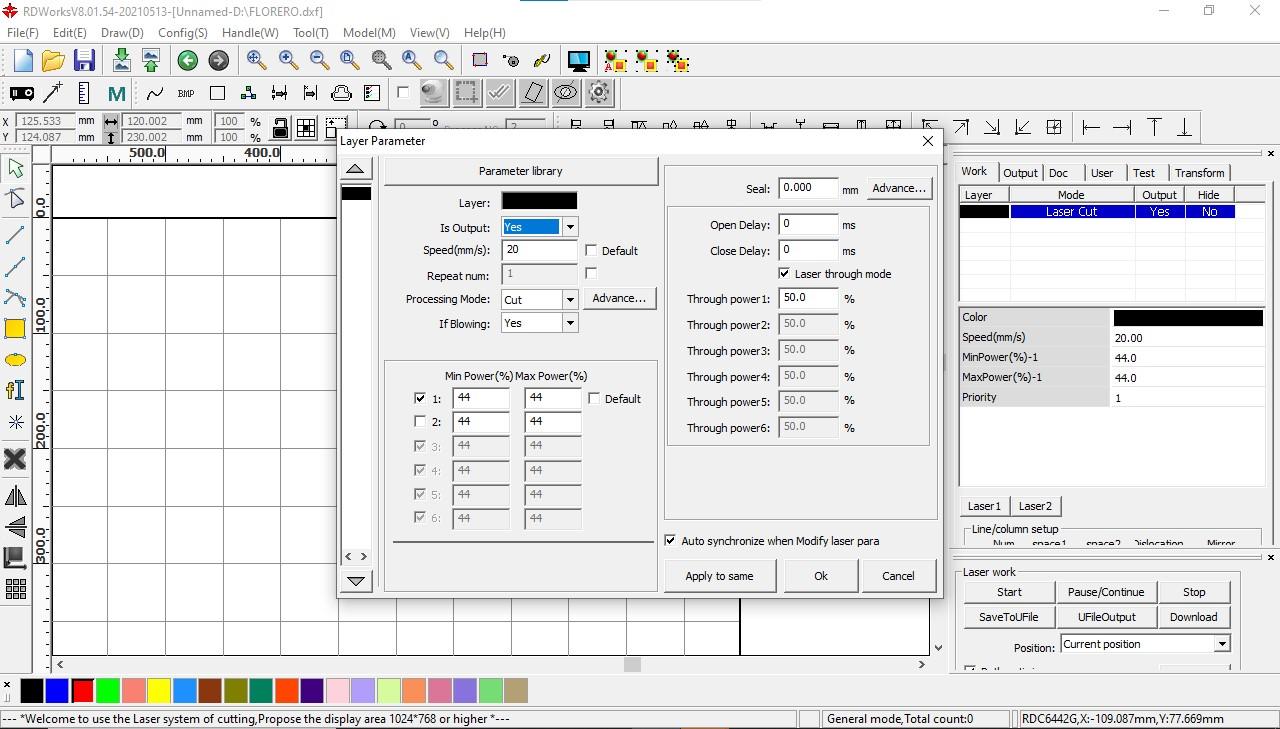The width and height of the screenshot is (1280, 729).
Task: Click the horizontal mirror icon
Action: click(15, 496)
